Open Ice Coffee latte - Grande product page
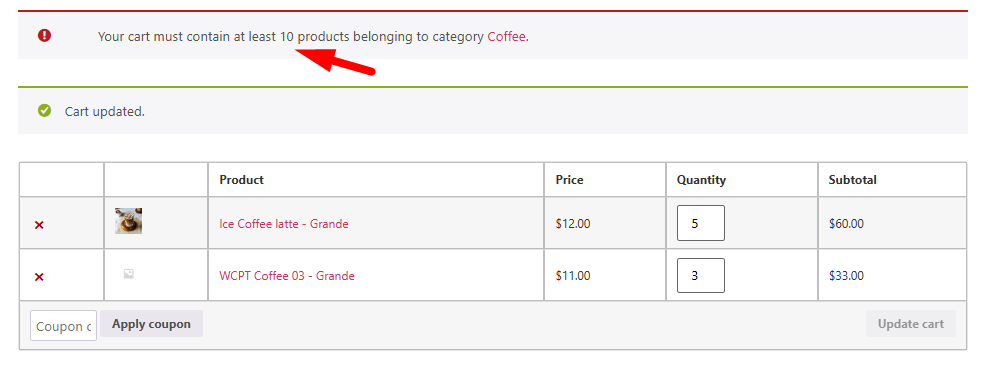Screen dimensions: 993x368 284,224
